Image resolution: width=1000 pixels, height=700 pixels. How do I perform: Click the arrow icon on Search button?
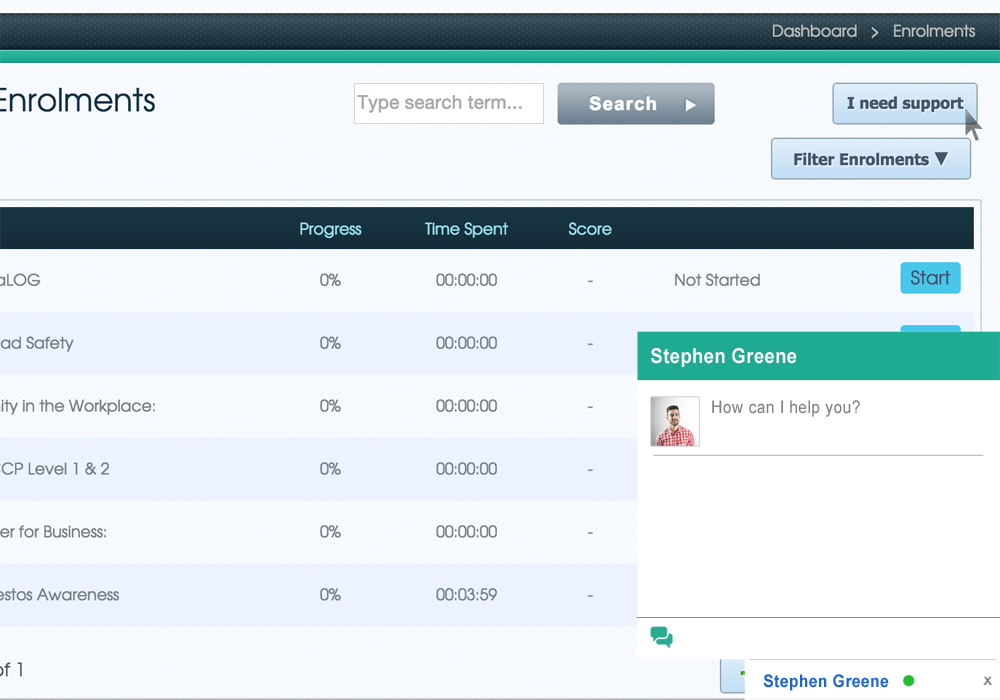(690, 104)
